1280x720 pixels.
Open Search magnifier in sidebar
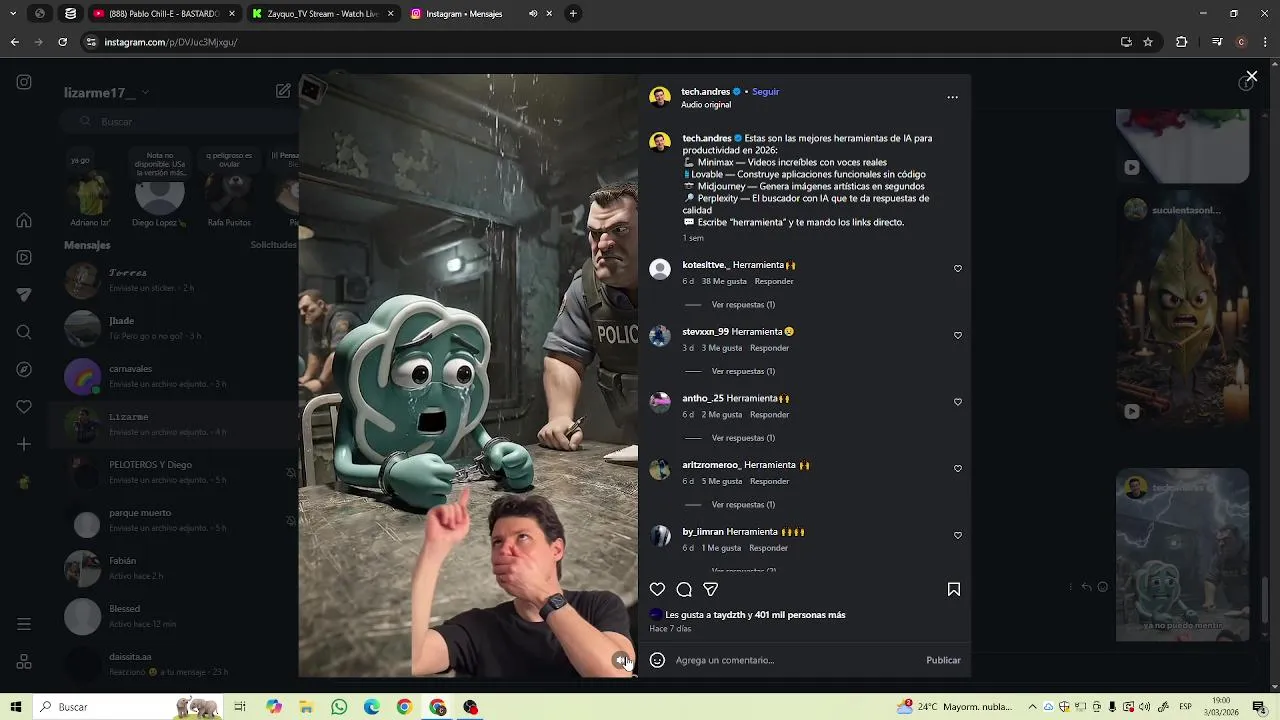point(24,332)
